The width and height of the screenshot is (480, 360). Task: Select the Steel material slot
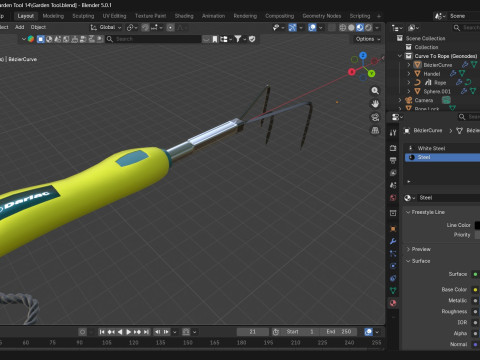click(x=442, y=157)
